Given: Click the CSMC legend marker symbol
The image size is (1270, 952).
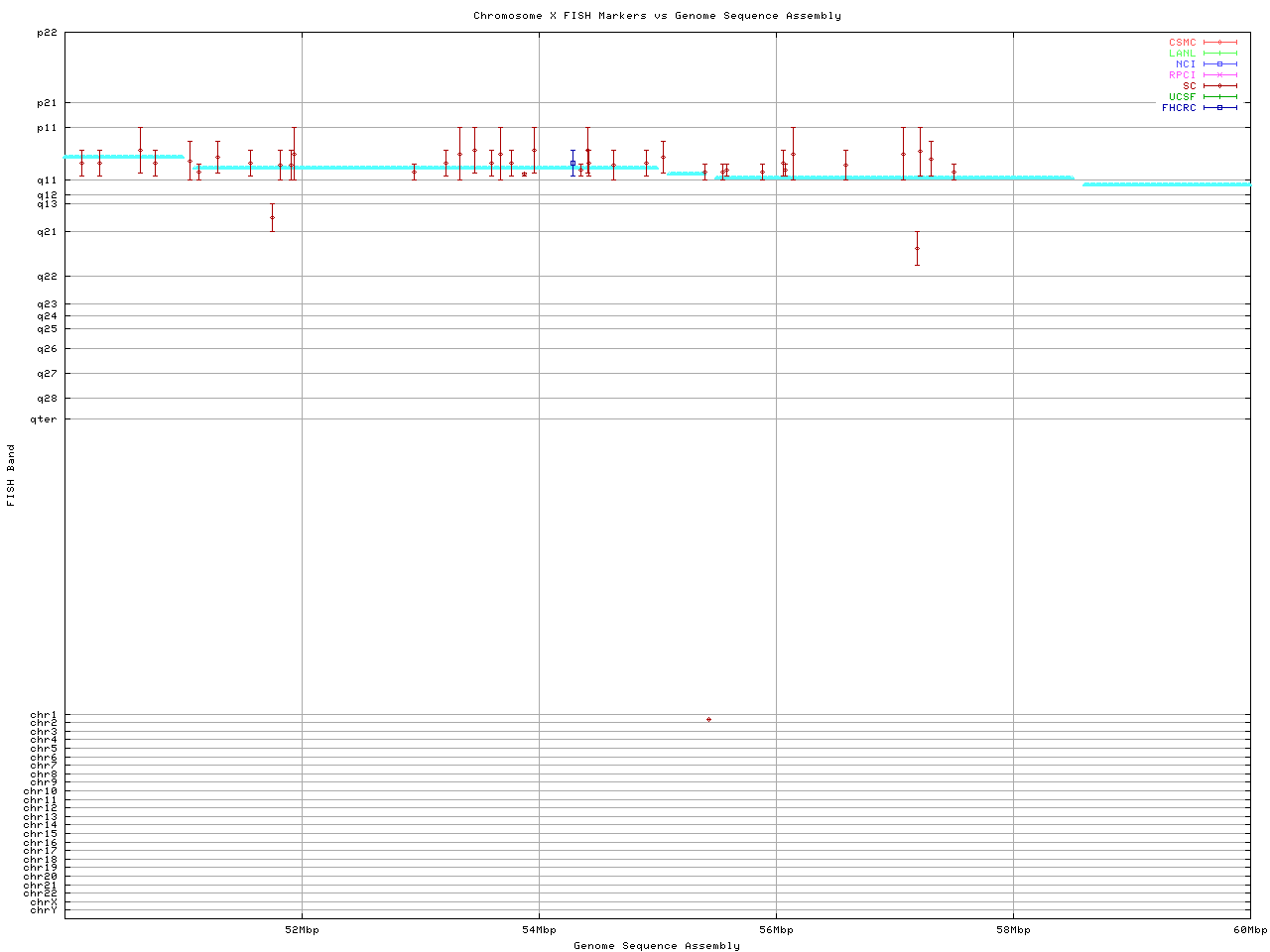Looking at the screenshot, I should 1219,43.
